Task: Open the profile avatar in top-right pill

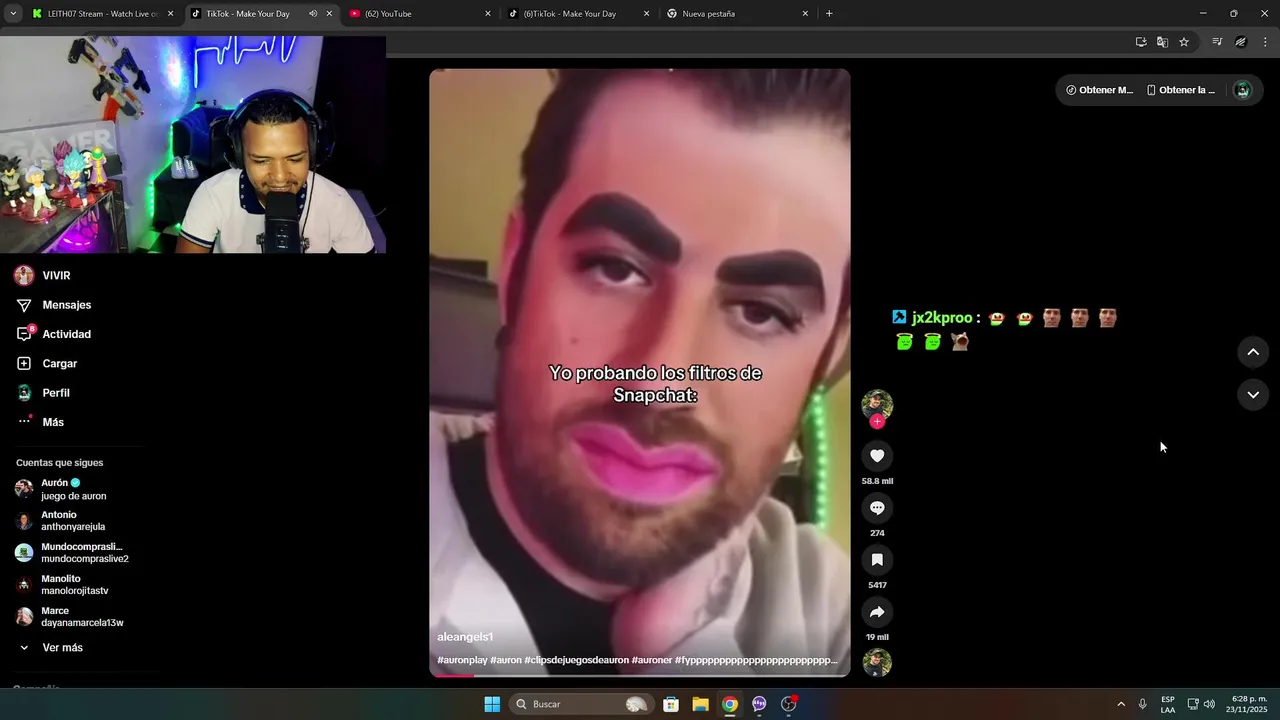Action: 1242,90
